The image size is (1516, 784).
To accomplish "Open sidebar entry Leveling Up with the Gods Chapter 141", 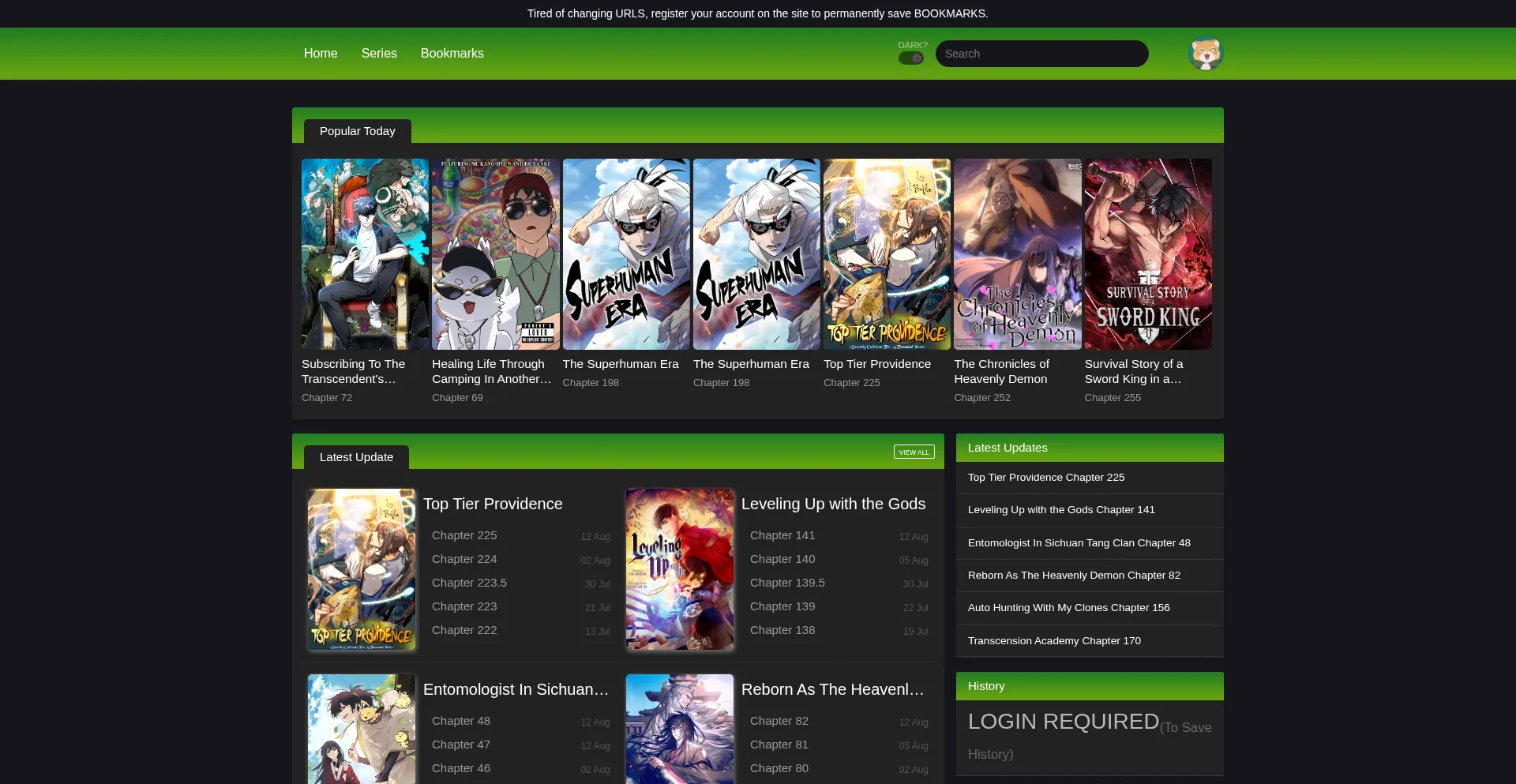I will pos(1061,510).
